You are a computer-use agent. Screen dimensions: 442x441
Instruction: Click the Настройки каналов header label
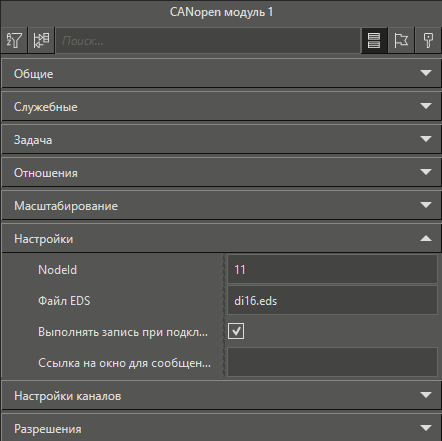(68, 396)
